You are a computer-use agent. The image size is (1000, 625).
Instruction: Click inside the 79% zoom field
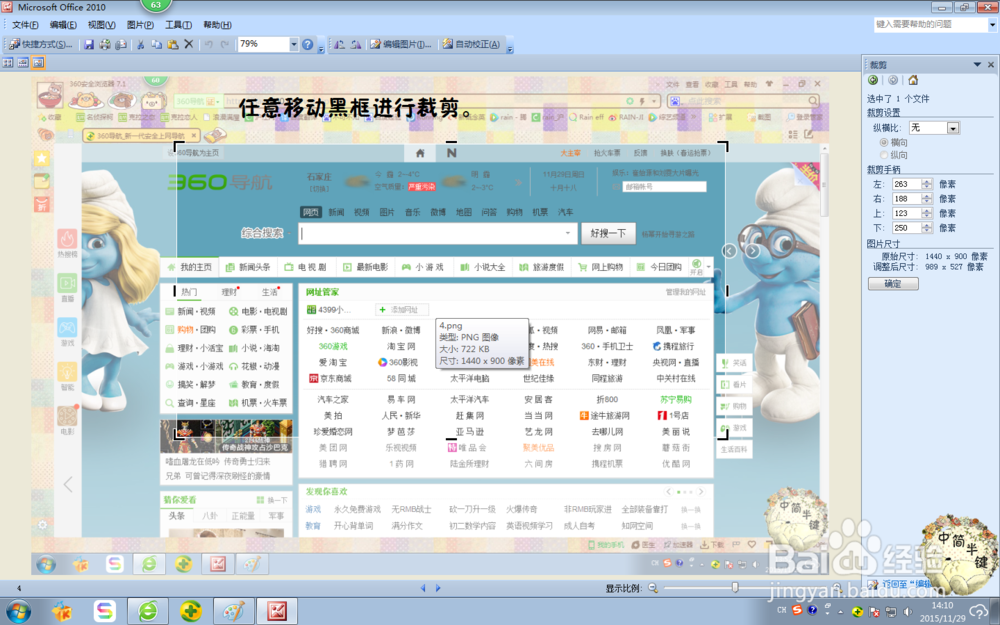(263, 44)
